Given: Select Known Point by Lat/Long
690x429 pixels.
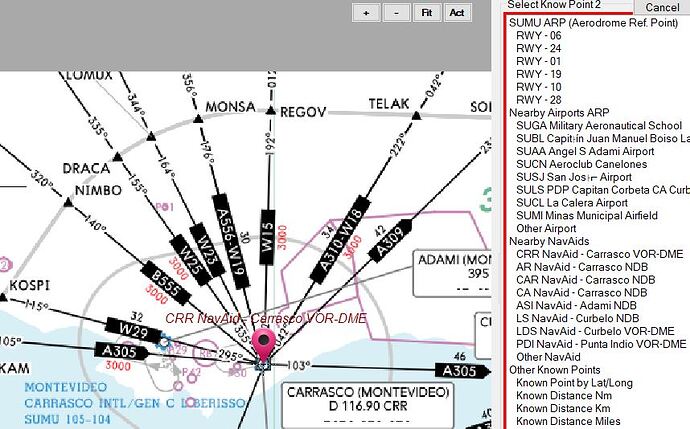Looking at the screenshot, I should tap(574, 383).
